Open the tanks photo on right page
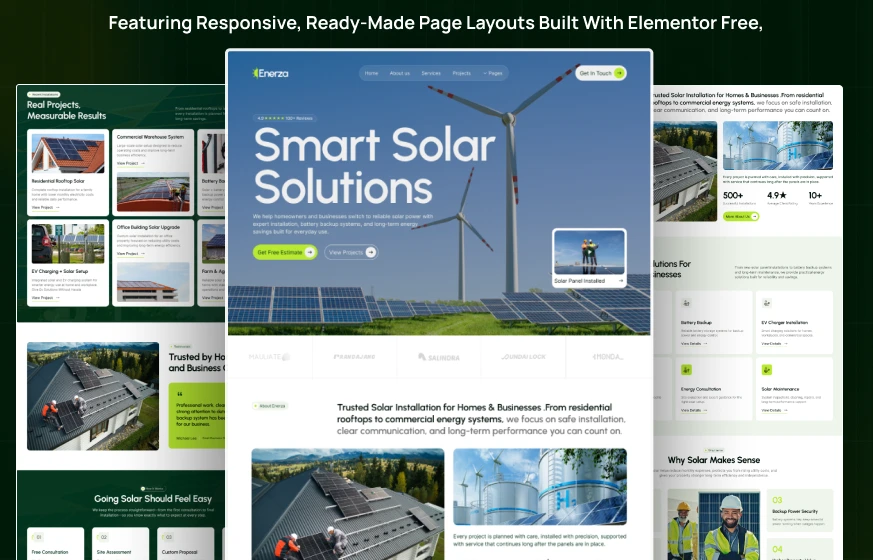Image resolution: width=873 pixels, height=560 pixels. [x=778, y=146]
